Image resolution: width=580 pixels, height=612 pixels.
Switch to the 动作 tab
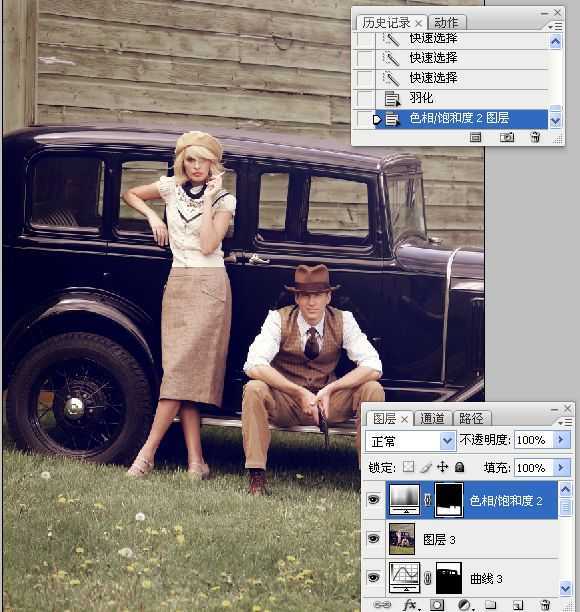(446, 23)
